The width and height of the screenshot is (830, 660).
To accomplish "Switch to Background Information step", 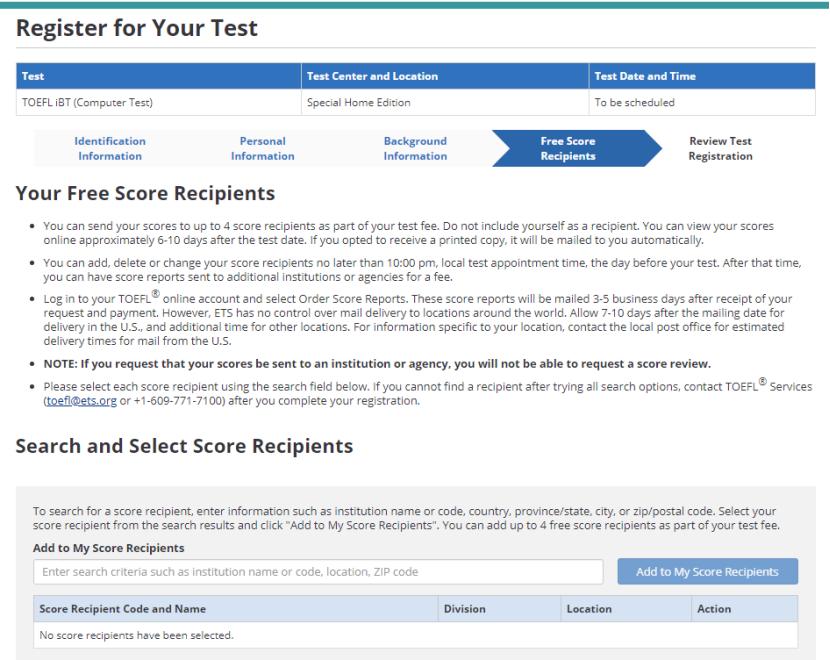I will coord(415,149).
